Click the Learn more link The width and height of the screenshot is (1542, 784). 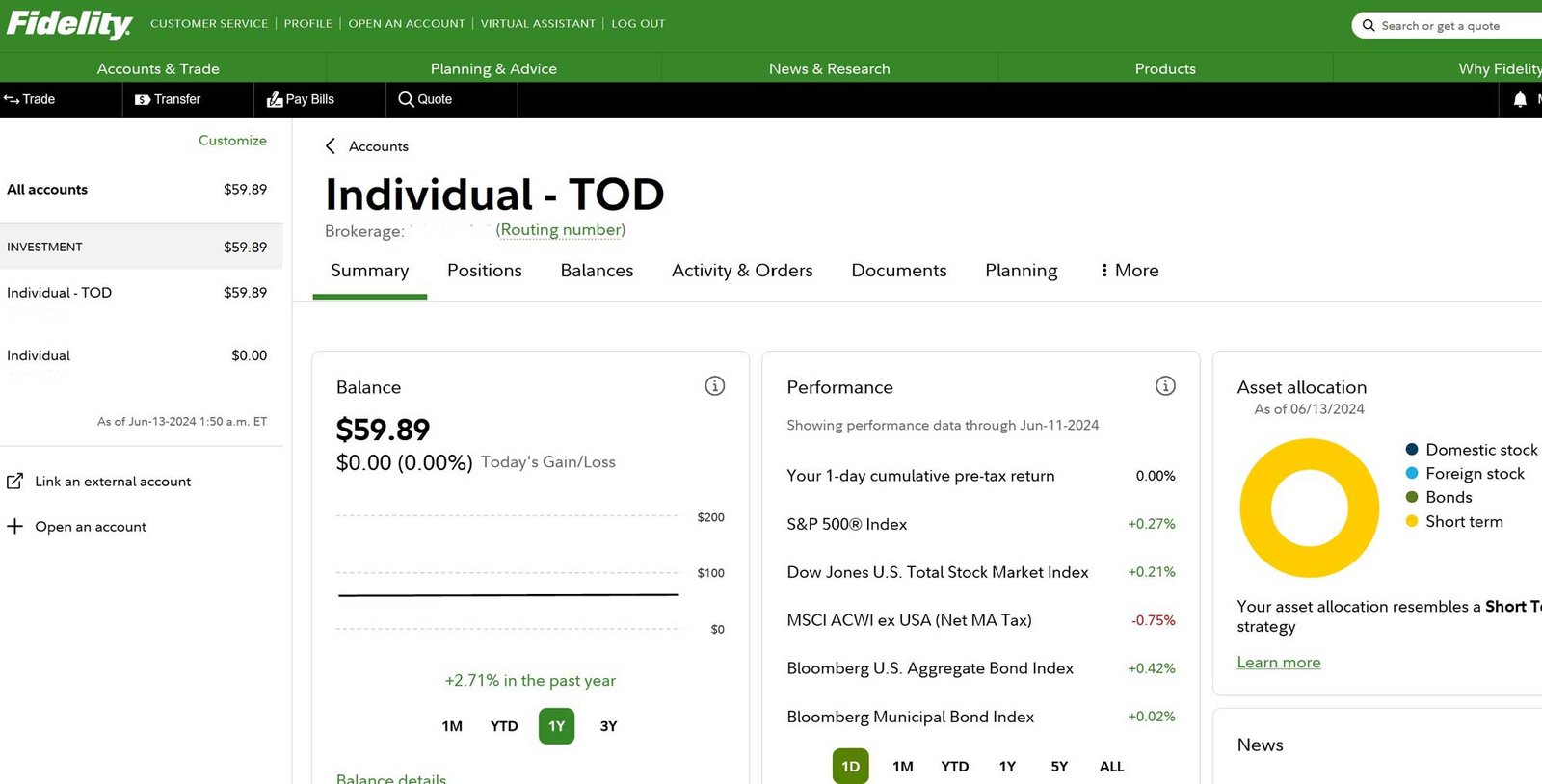[x=1278, y=663]
